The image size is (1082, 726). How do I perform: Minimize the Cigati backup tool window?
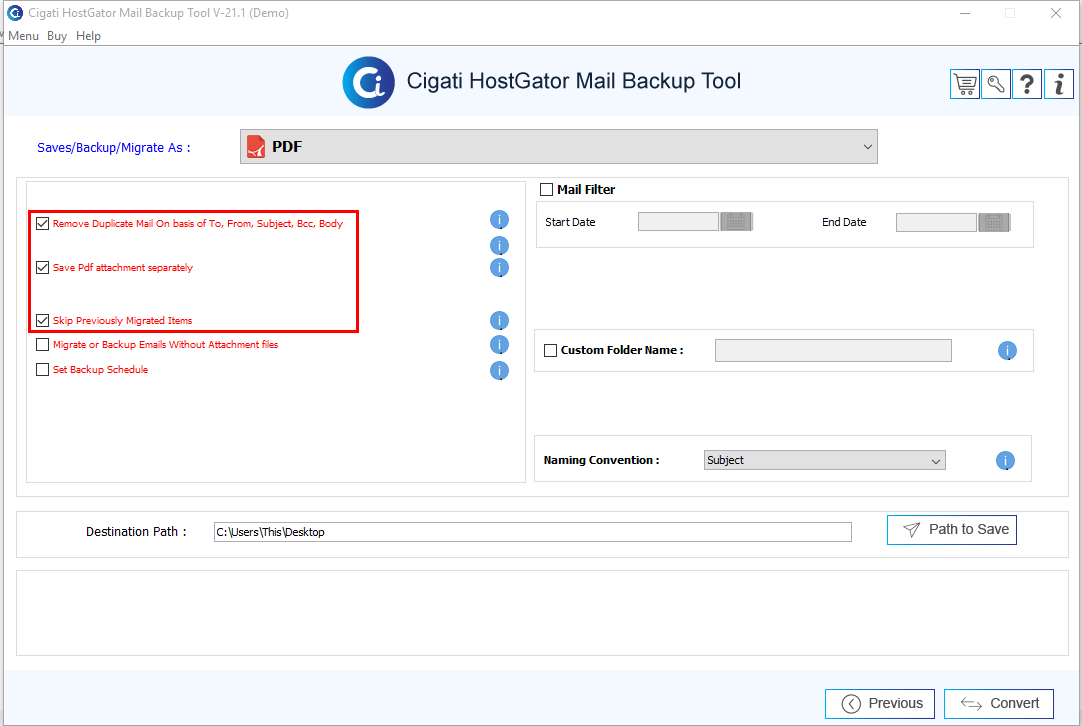tap(965, 13)
